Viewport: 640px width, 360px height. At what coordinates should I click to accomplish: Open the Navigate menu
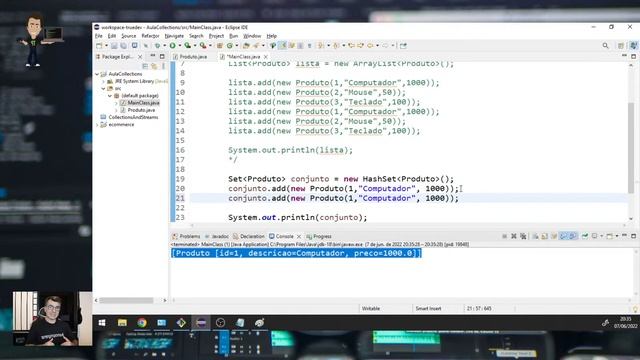[174, 36]
